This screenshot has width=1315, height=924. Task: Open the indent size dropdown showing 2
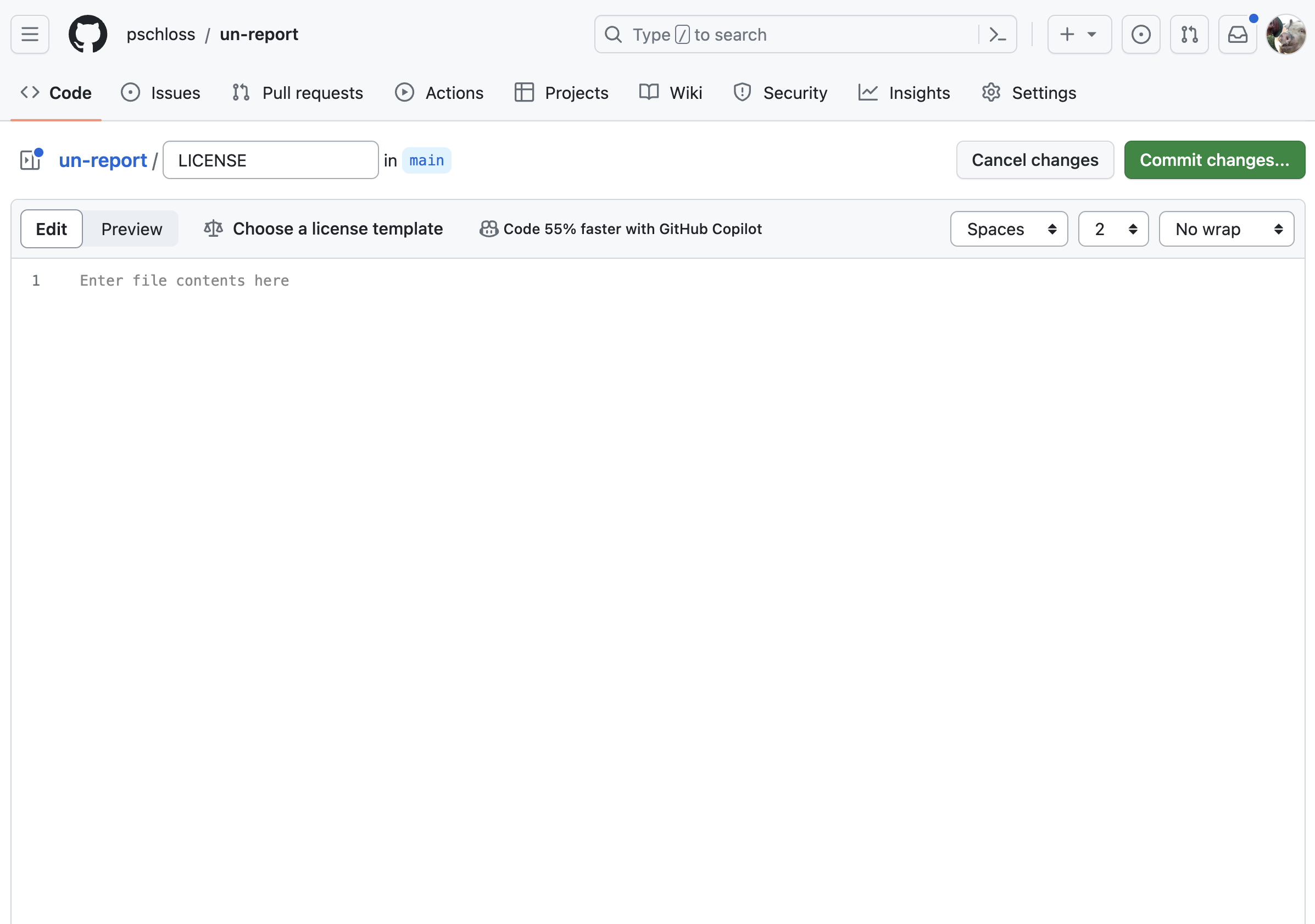(1113, 229)
